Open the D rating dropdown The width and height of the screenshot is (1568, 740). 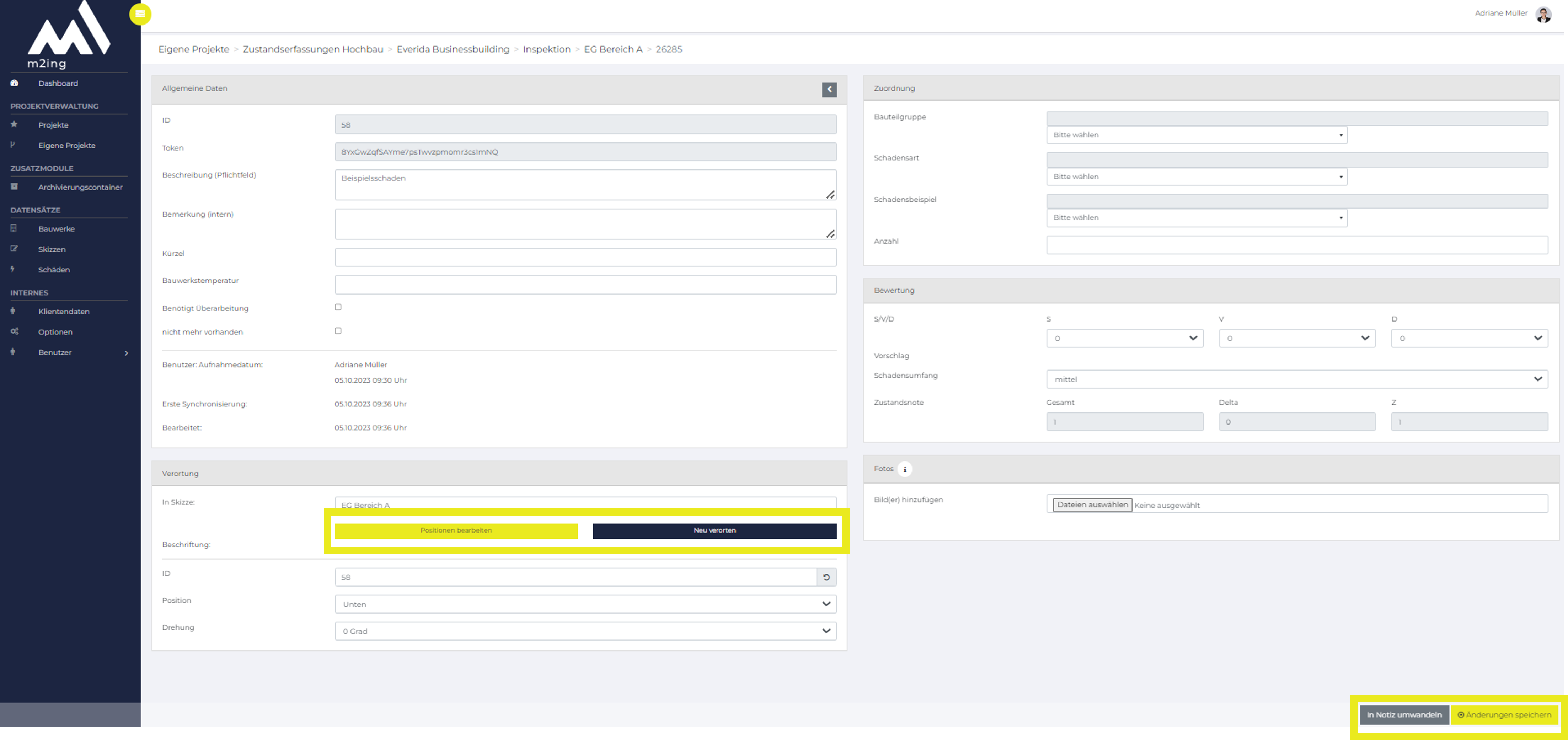coord(1470,338)
